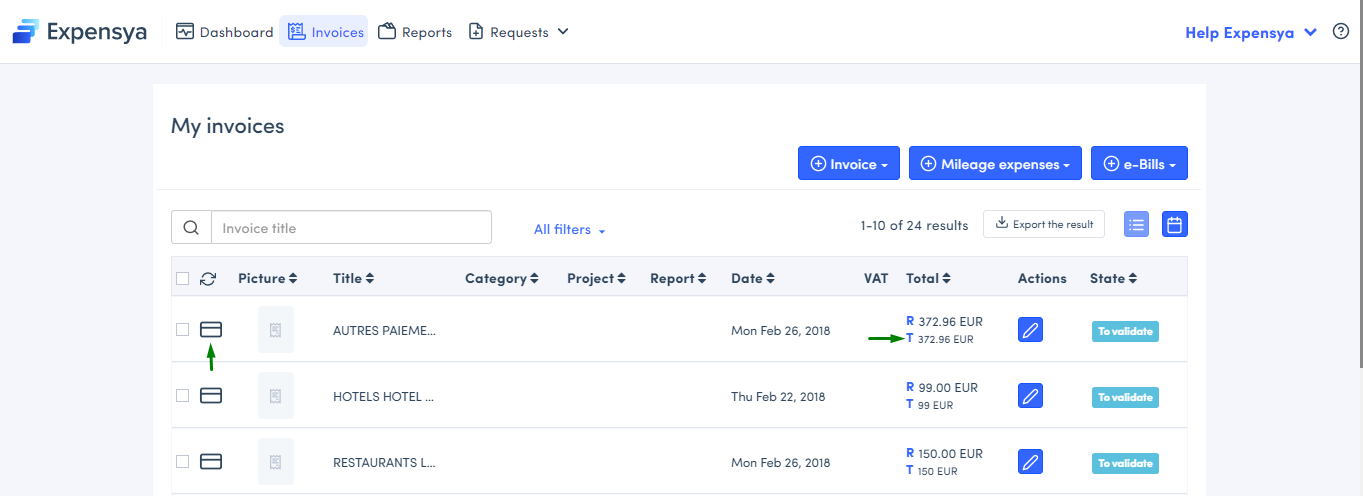The width and height of the screenshot is (1363, 496).
Task: Select the list view icon
Action: coord(1136,225)
